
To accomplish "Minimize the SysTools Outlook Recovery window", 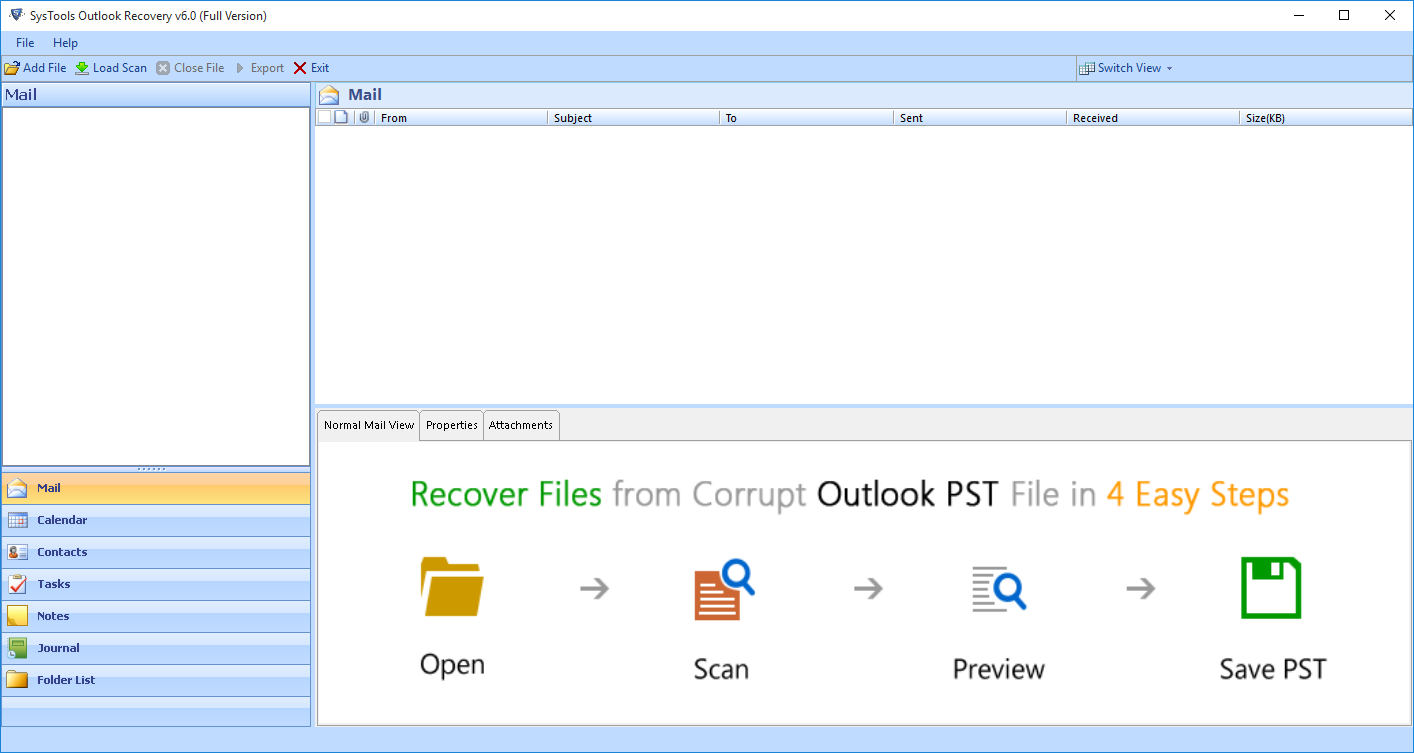I will click(x=1298, y=15).
